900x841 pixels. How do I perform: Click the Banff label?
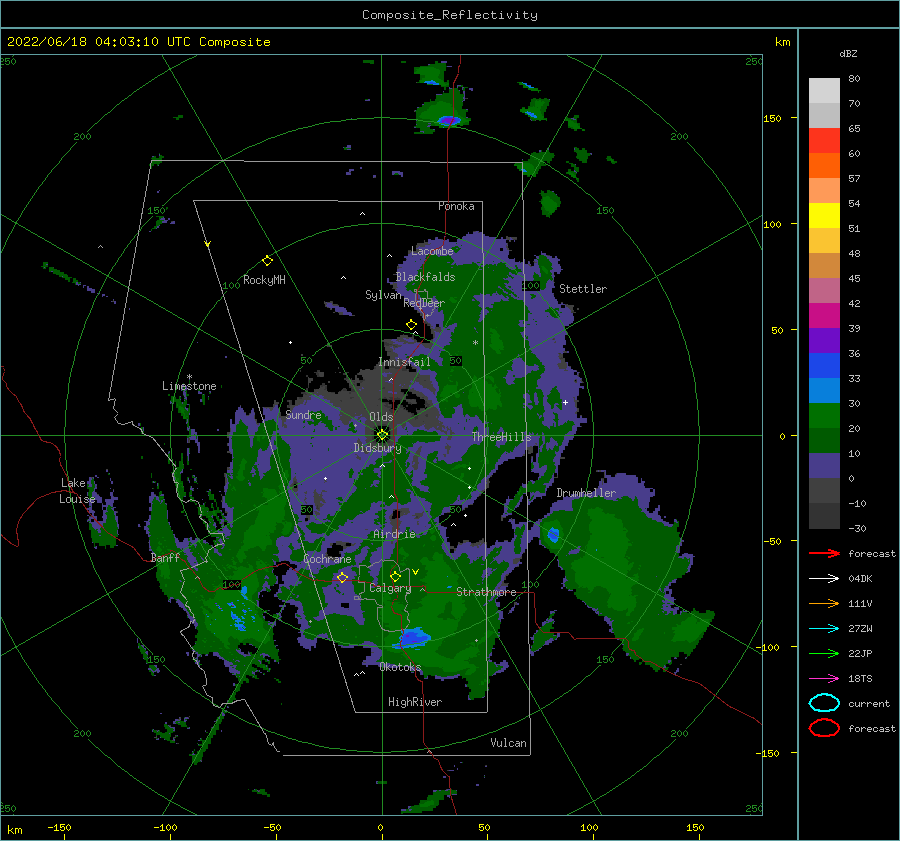point(165,557)
